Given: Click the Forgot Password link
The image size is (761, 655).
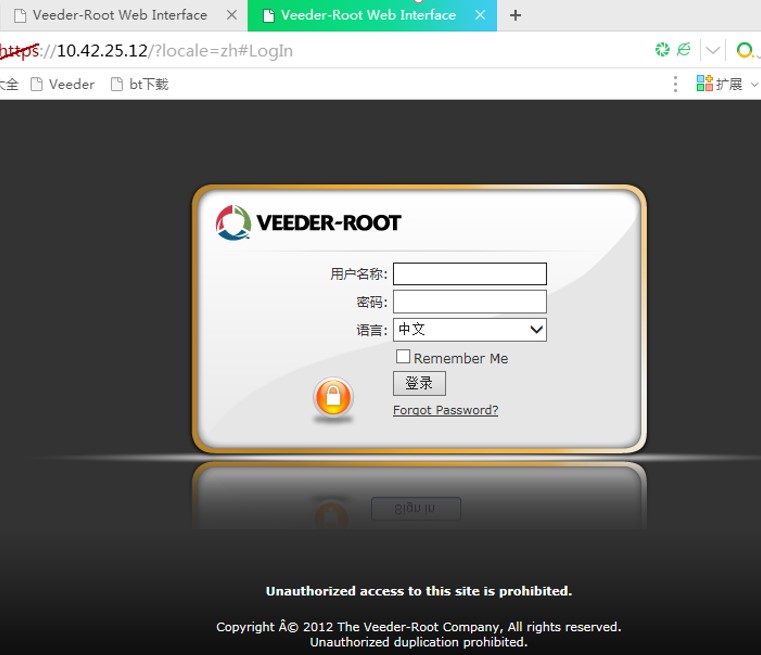Looking at the screenshot, I should click(445, 410).
